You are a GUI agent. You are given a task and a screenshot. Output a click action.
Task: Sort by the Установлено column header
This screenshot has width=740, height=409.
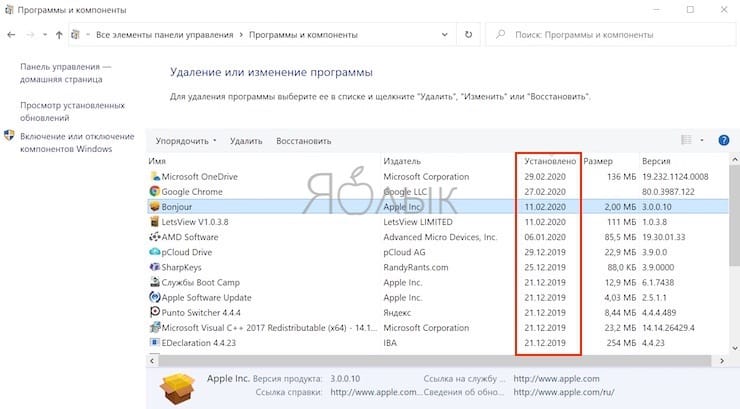click(x=550, y=161)
